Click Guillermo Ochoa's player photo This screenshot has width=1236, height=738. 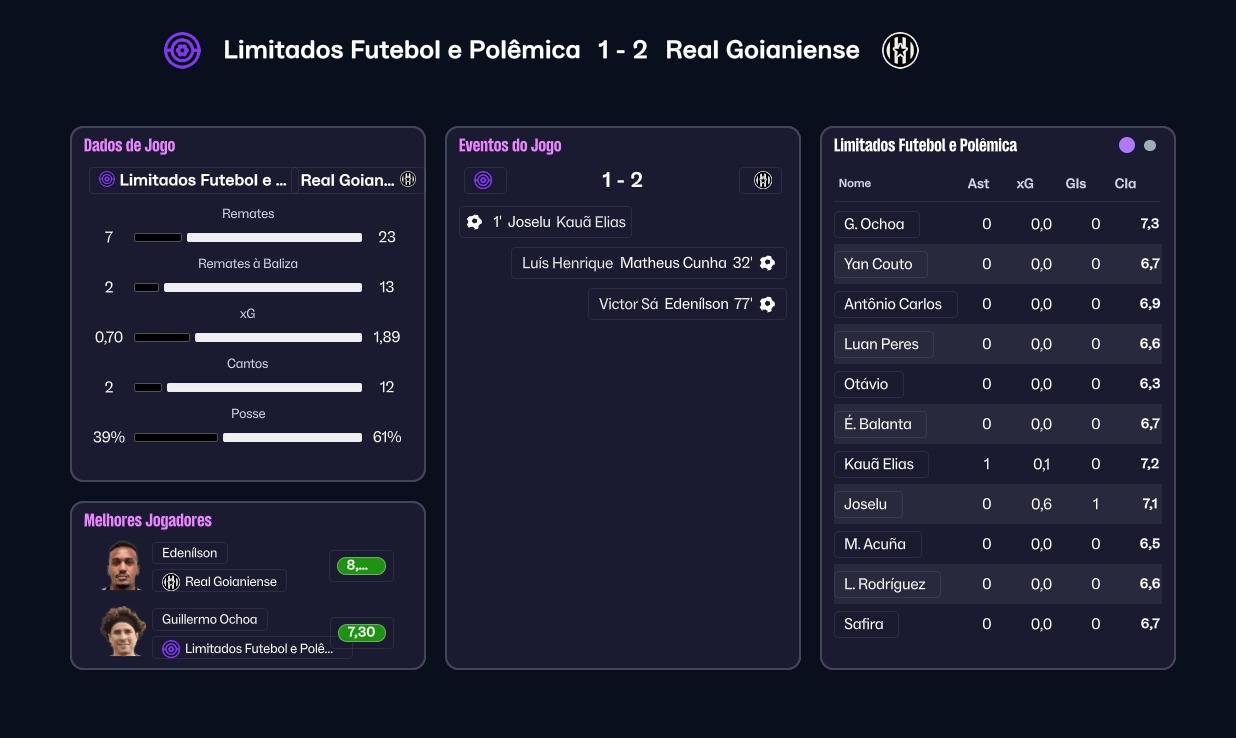click(x=124, y=631)
